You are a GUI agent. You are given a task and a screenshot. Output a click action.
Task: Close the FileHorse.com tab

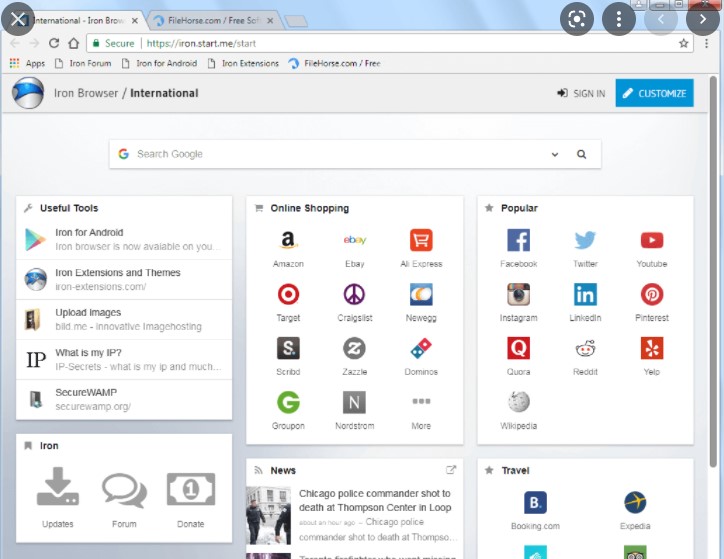point(270,21)
